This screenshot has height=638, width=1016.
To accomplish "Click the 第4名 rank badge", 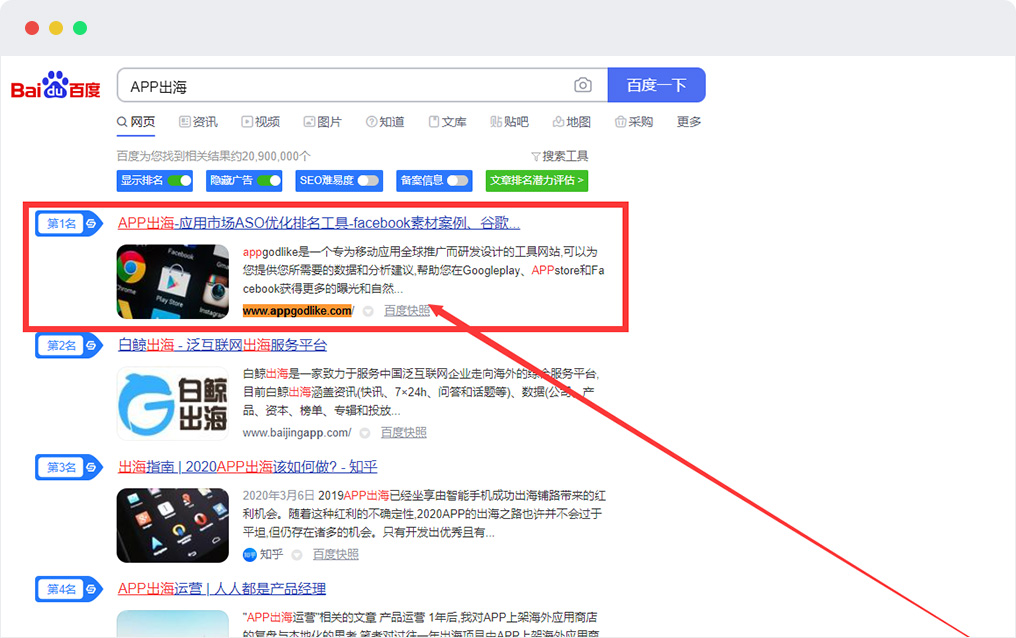I will (x=69, y=589).
